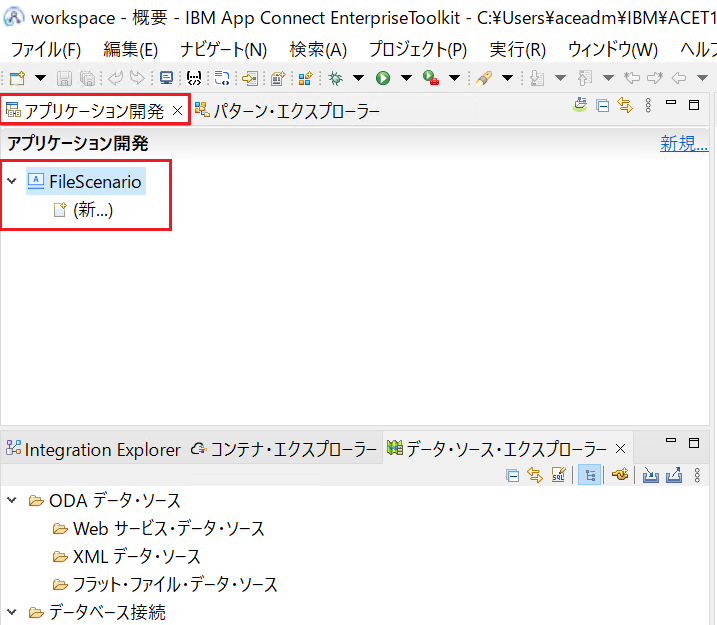Screen dimensions: 717x625
Task: Click the Export connection profiles icon
Action: 674,475
